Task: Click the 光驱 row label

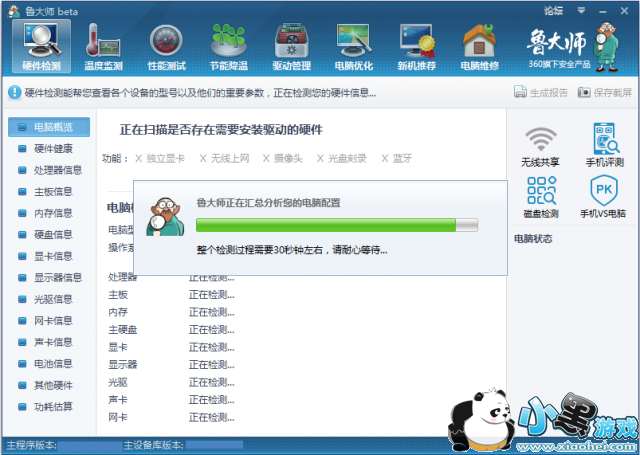Action: click(x=118, y=382)
